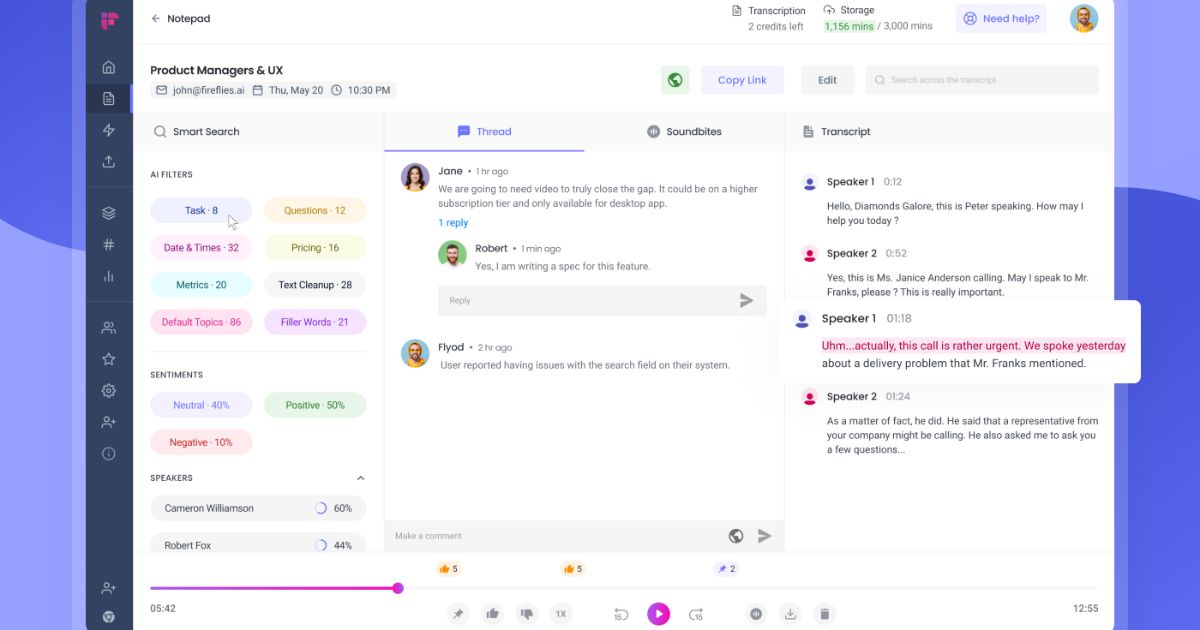Switch to the Soundbites tab
Screen dimensions: 1200x630
click(684, 131)
